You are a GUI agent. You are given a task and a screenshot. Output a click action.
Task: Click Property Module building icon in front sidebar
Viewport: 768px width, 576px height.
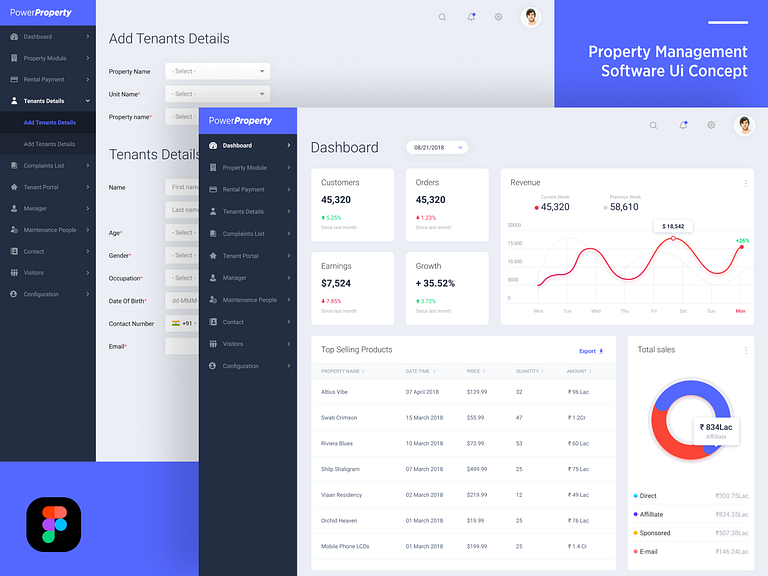point(213,168)
